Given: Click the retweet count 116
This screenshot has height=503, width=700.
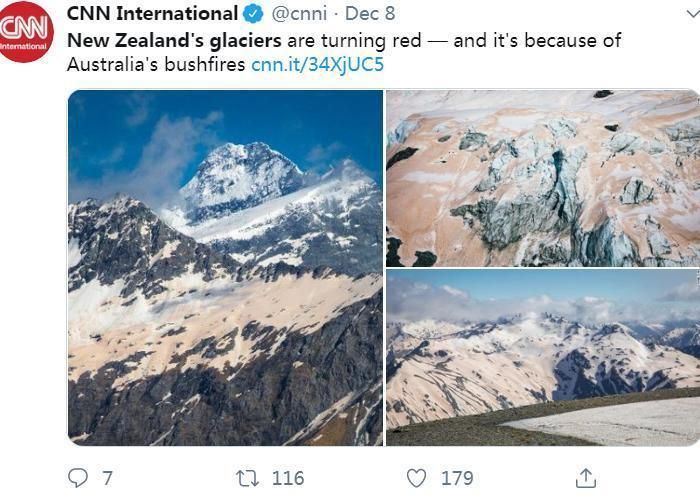Looking at the screenshot, I should [x=288, y=478].
